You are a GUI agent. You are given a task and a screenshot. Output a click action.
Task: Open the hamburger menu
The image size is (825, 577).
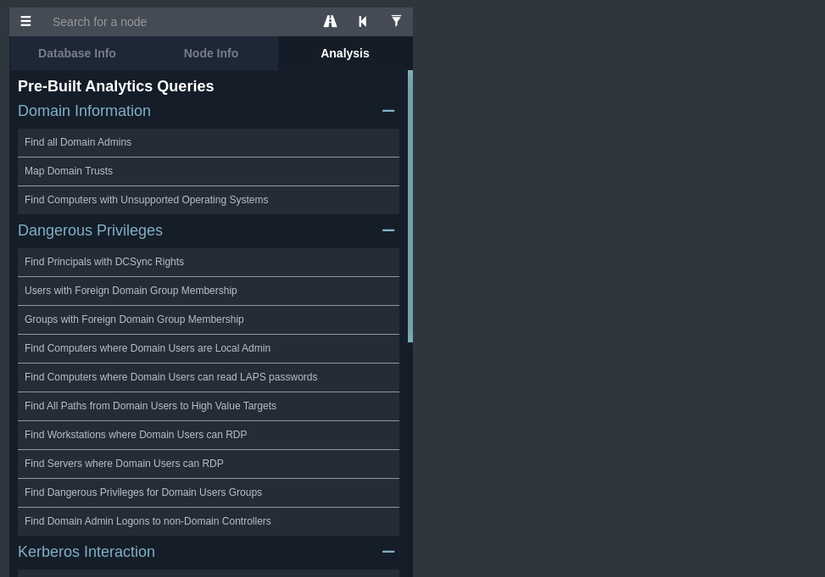click(26, 22)
